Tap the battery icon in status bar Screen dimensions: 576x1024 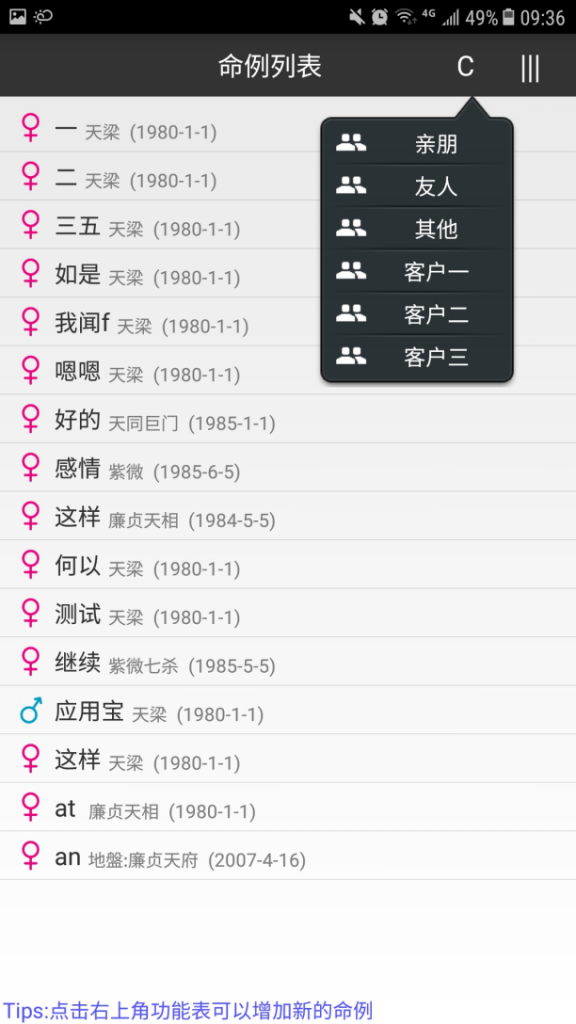click(508, 17)
